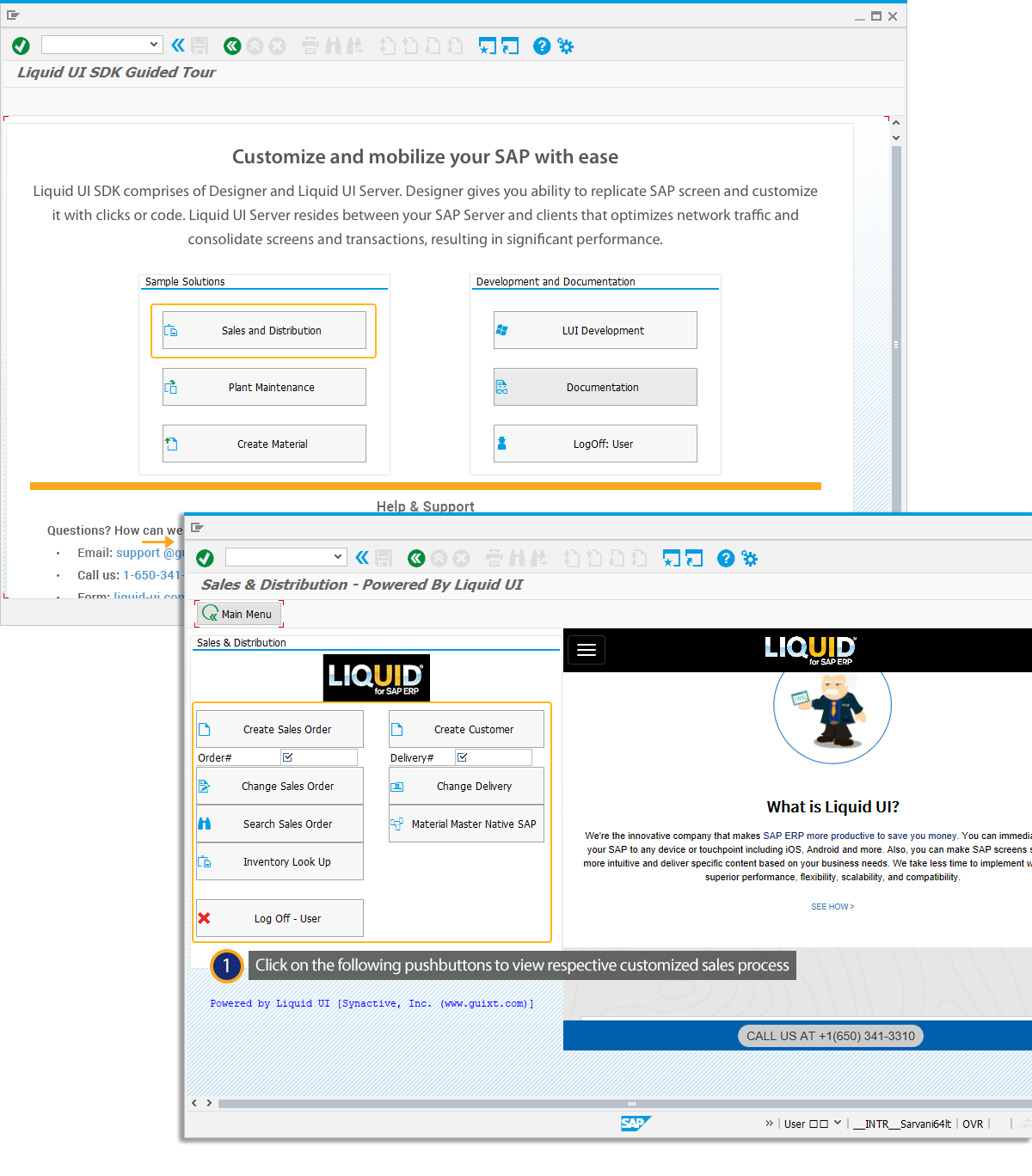
Task: Click the Exit up-arrow icon in Sales & Distribution window
Action: pos(439,558)
